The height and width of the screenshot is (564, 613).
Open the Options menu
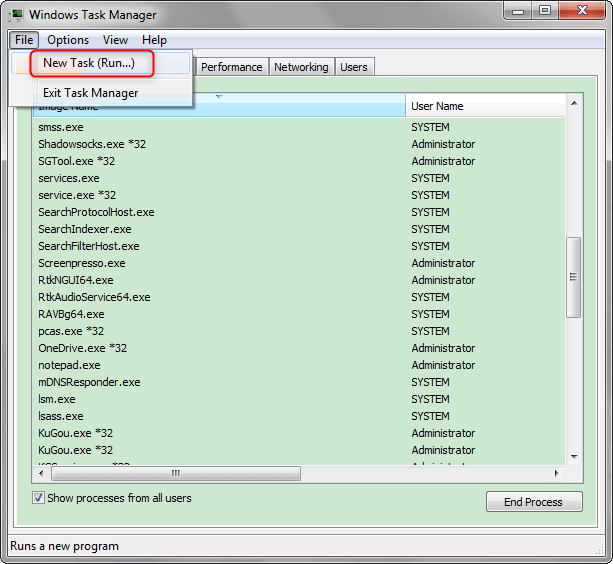click(x=68, y=40)
